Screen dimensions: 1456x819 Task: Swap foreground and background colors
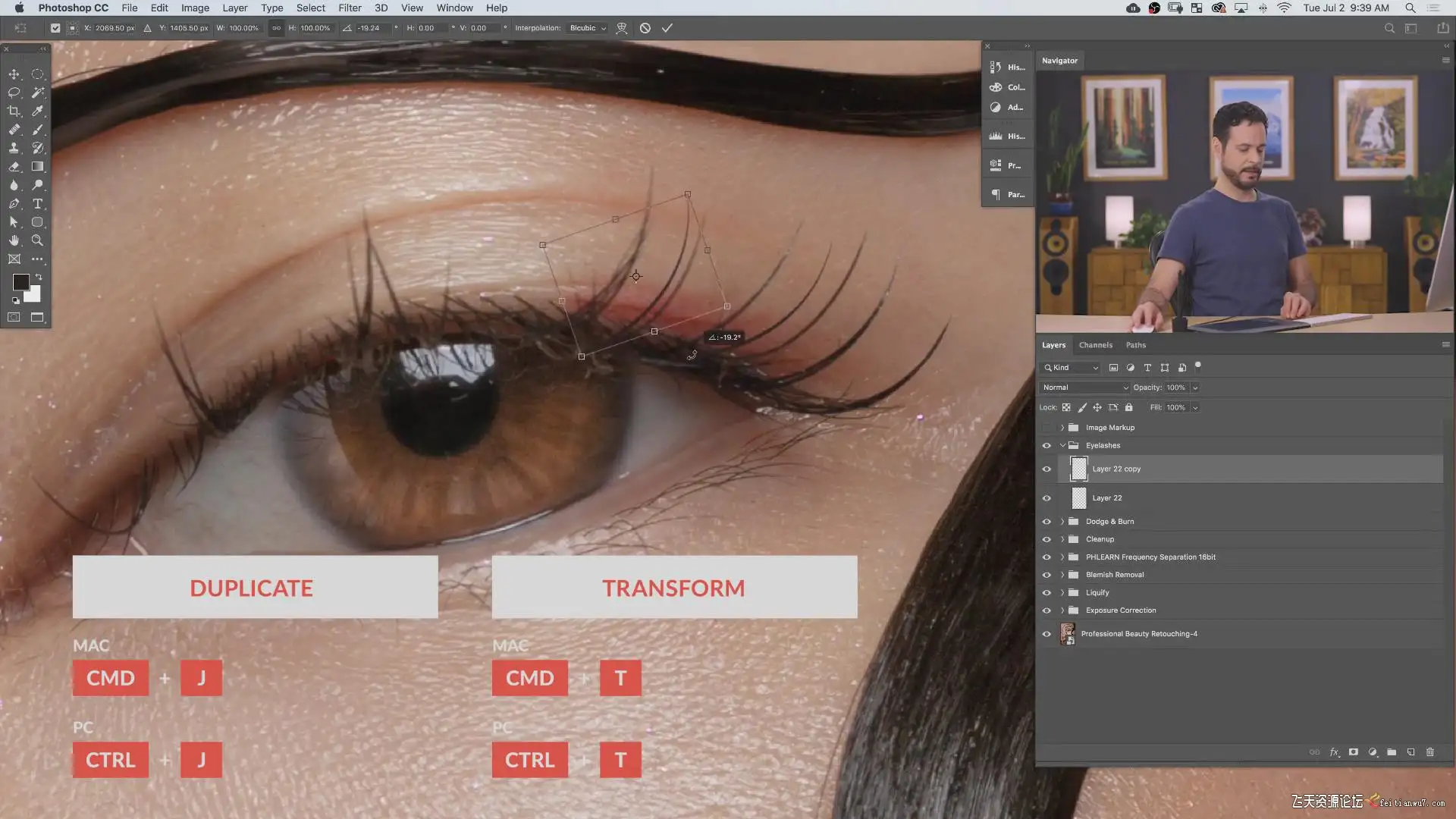[39, 278]
